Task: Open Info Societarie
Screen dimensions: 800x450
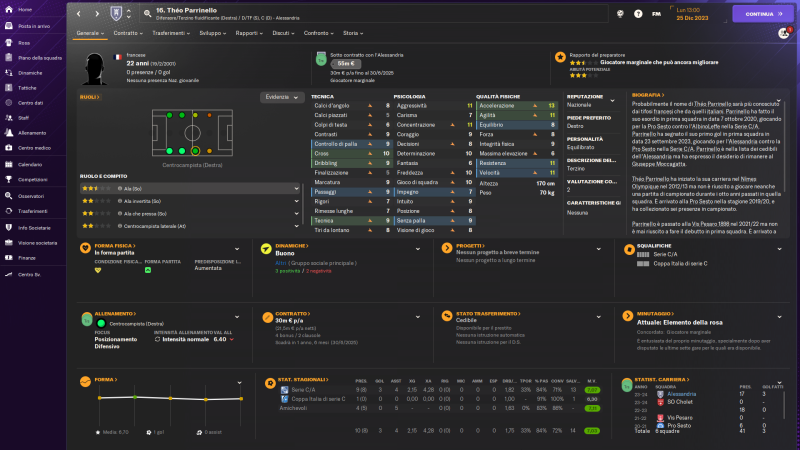Action: [x=34, y=228]
